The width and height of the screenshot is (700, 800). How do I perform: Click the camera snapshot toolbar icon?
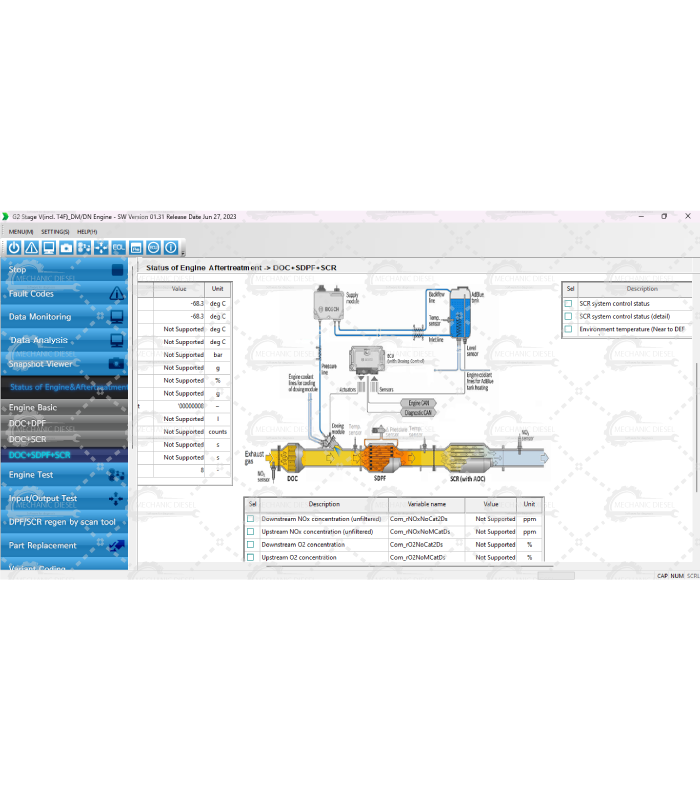point(66,247)
